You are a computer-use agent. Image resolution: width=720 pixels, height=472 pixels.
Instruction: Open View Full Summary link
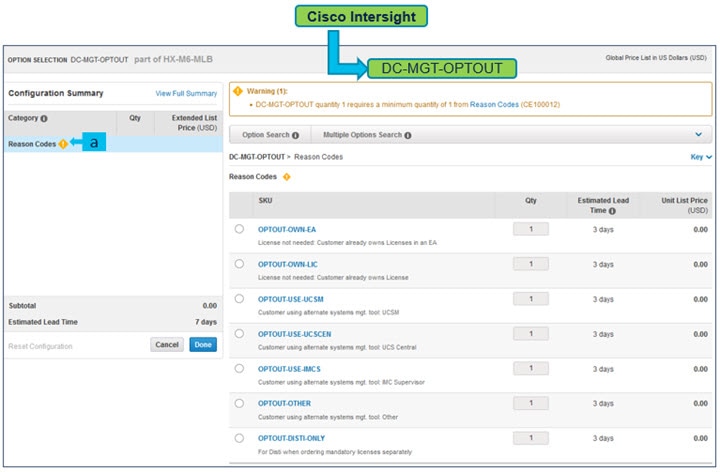coord(186,94)
